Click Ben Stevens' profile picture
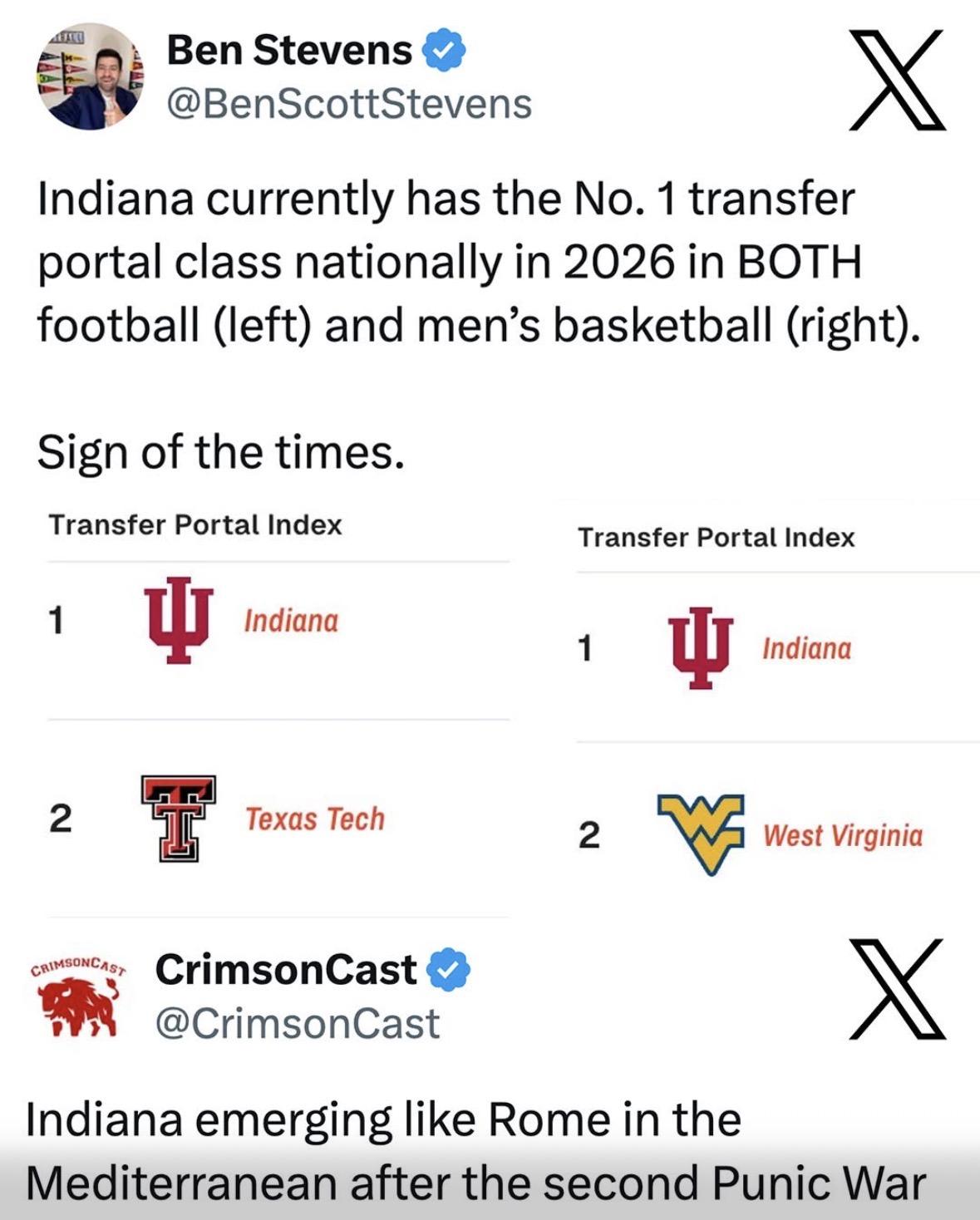Image resolution: width=980 pixels, height=1220 pixels. (x=90, y=76)
